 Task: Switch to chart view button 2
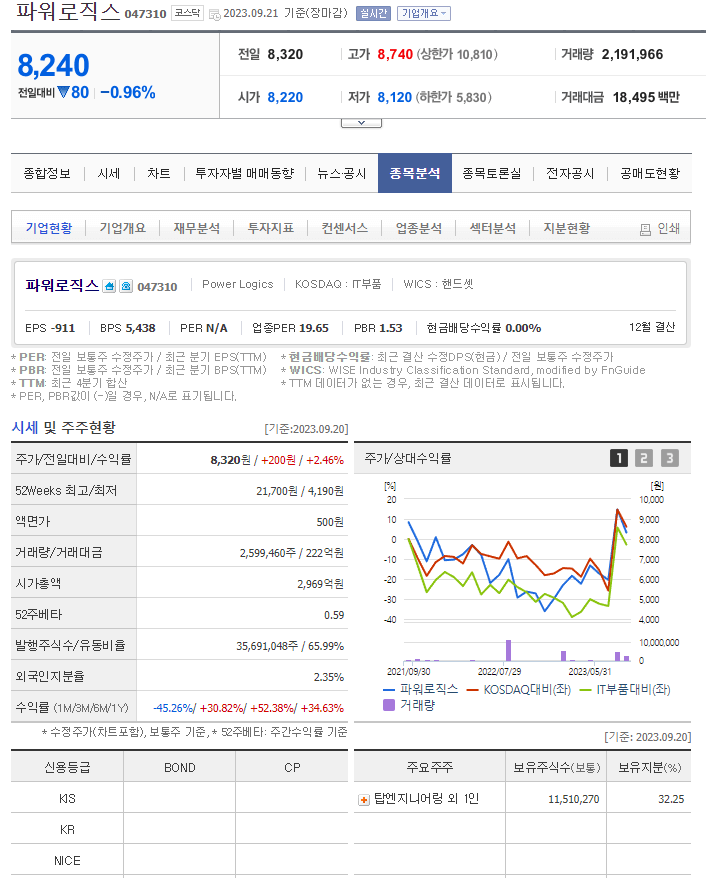(x=644, y=459)
